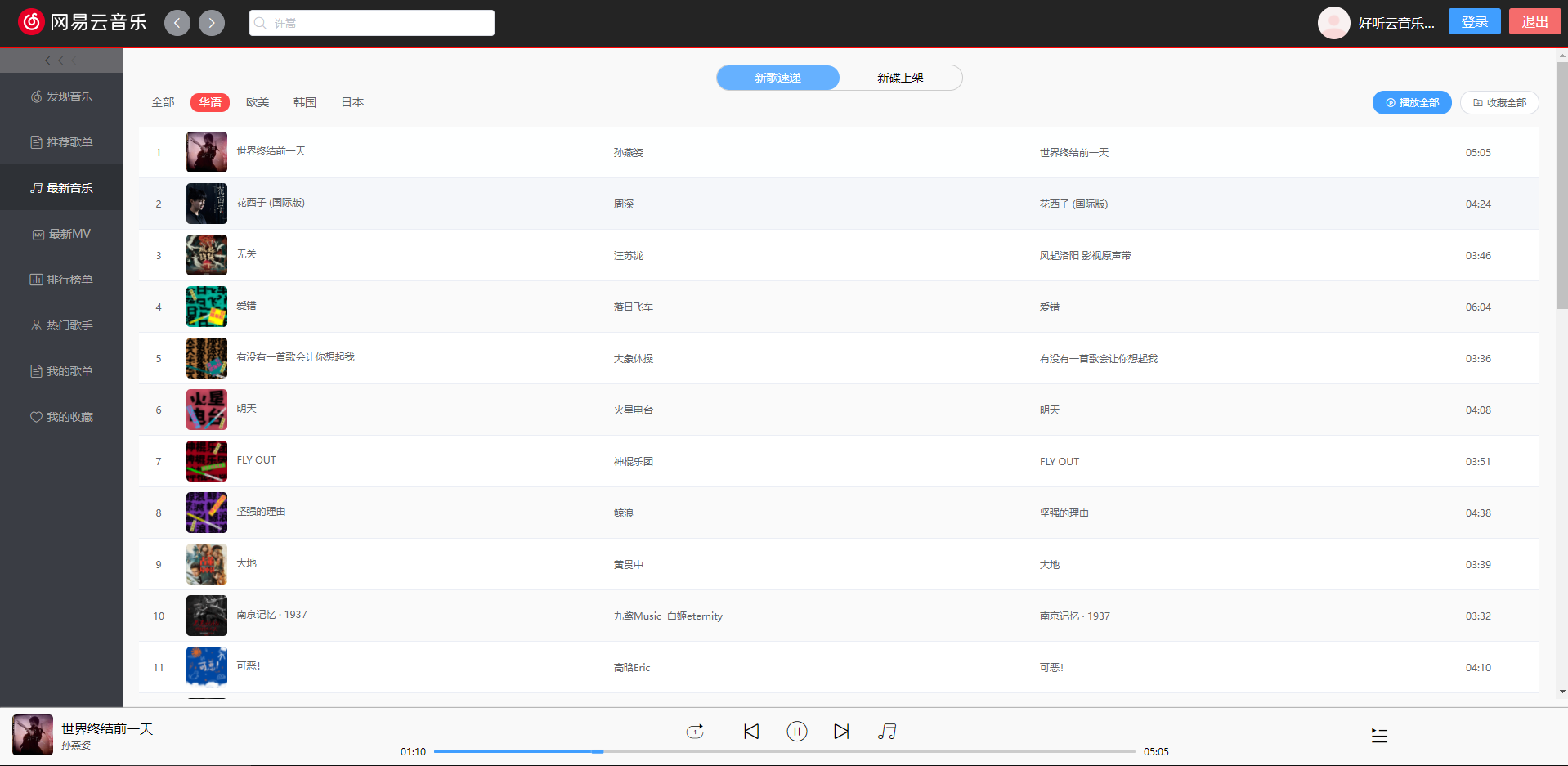Image resolution: width=1568 pixels, height=766 pixels.
Task: Click the search input field
Action: 372,22
